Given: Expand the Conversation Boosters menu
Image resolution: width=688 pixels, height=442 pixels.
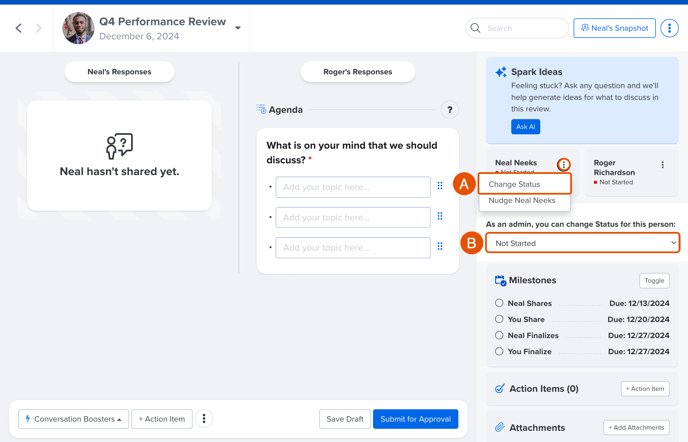Looking at the screenshot, I should [x=74, y=419].
